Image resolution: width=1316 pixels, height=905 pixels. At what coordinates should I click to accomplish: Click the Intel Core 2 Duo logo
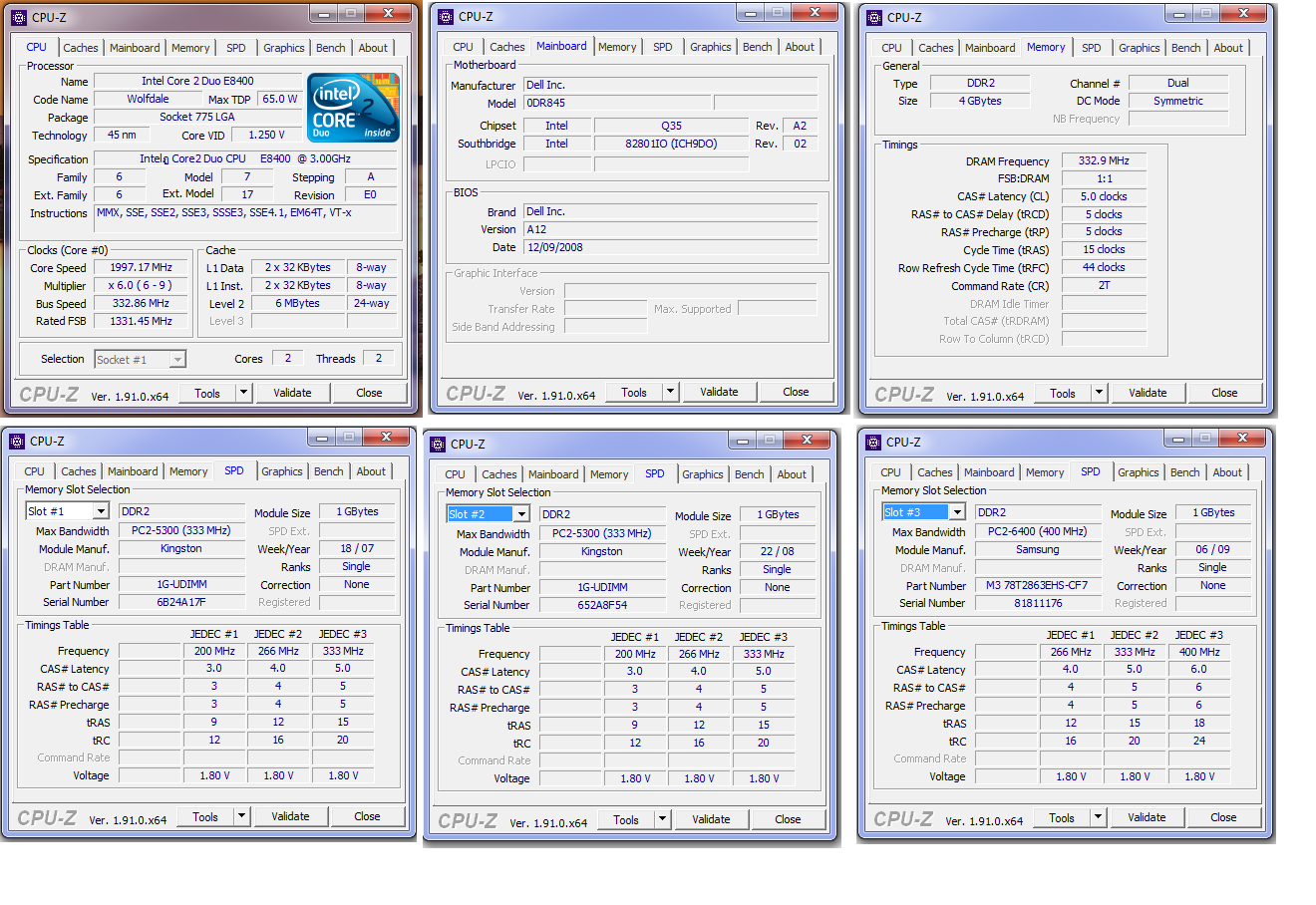click(353, 108)
